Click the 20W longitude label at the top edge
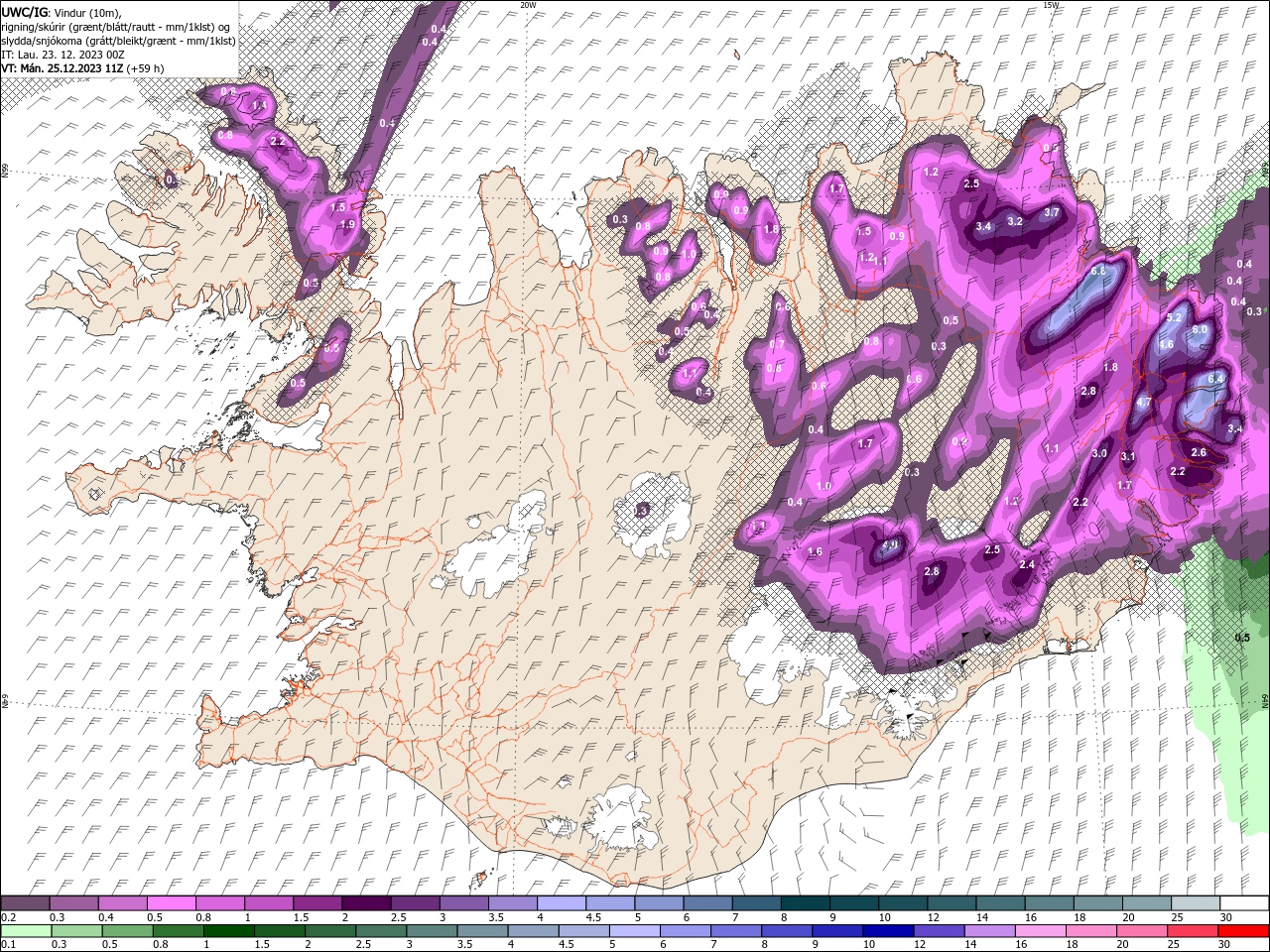The image size is (1270, 952). 528,5
